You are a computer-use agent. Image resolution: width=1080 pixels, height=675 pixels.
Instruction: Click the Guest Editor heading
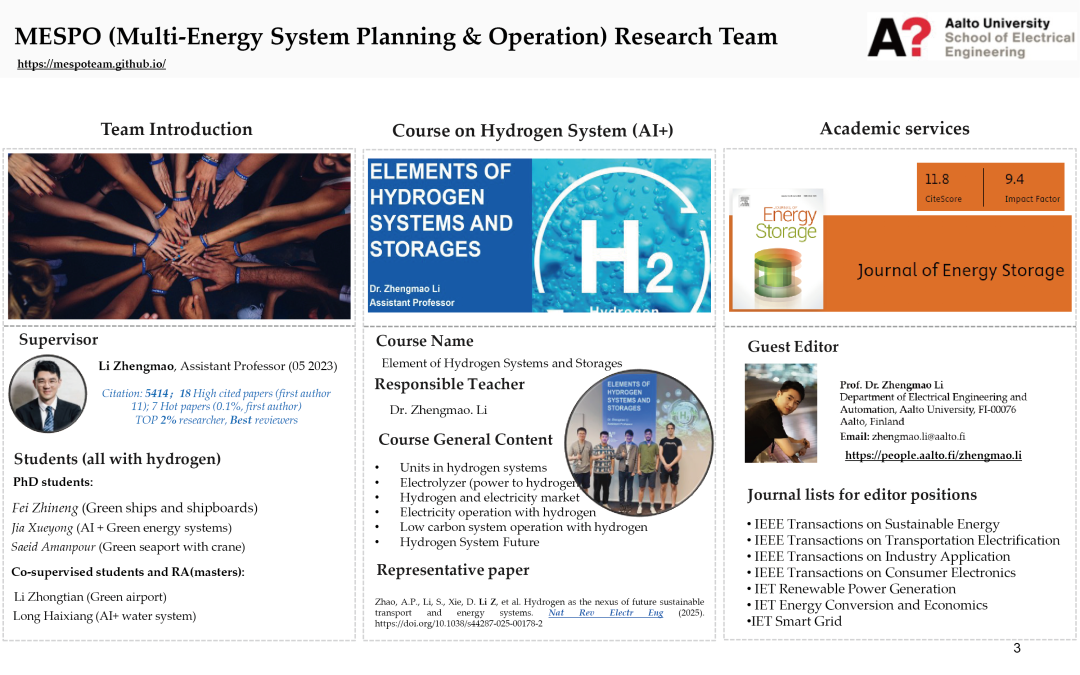point(793,347)
